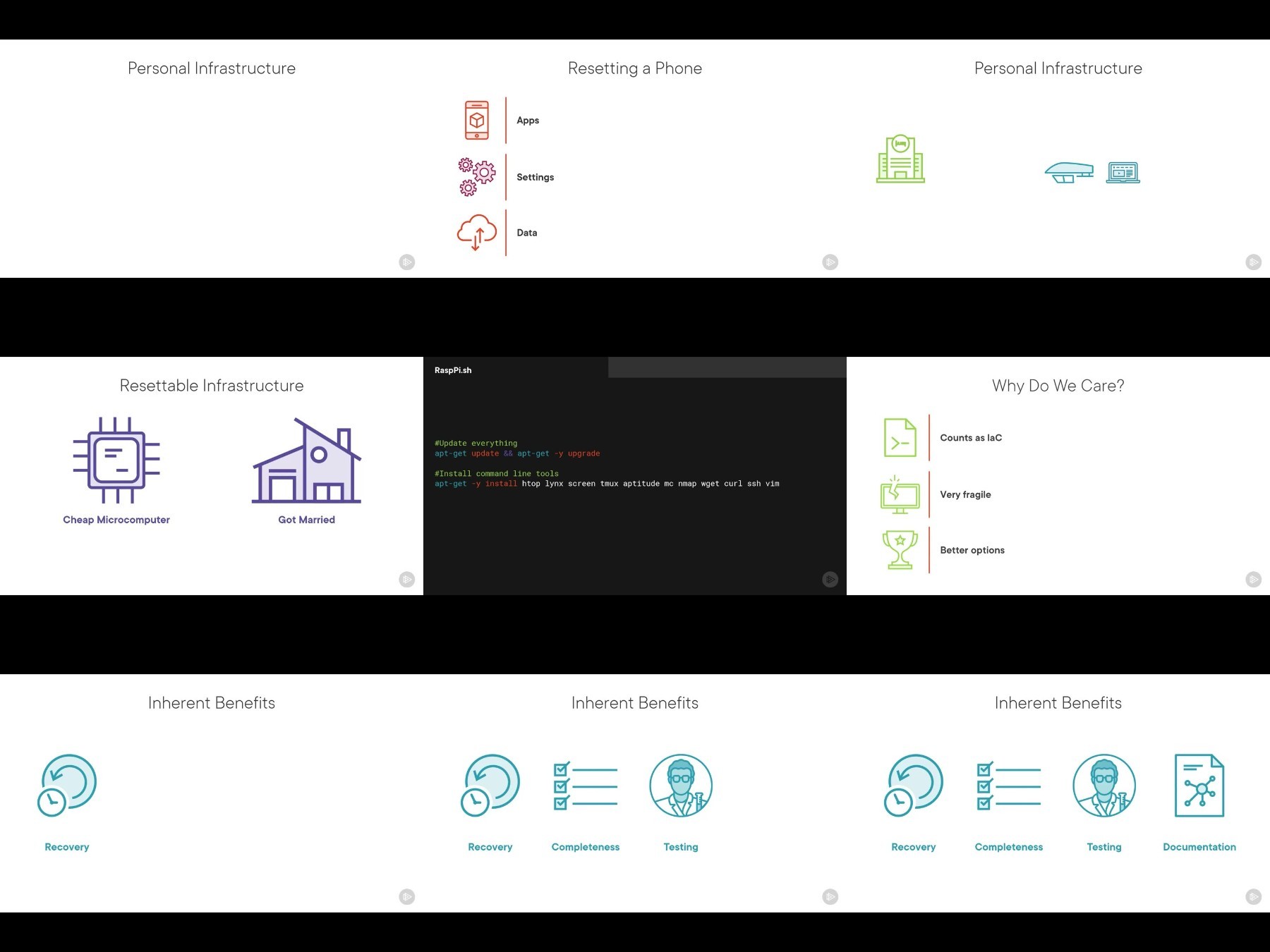The image size is (1270, 952).
Task: Click 'Inherent Benefits' title above the Documentation slide
Action: coord(1058,703)
